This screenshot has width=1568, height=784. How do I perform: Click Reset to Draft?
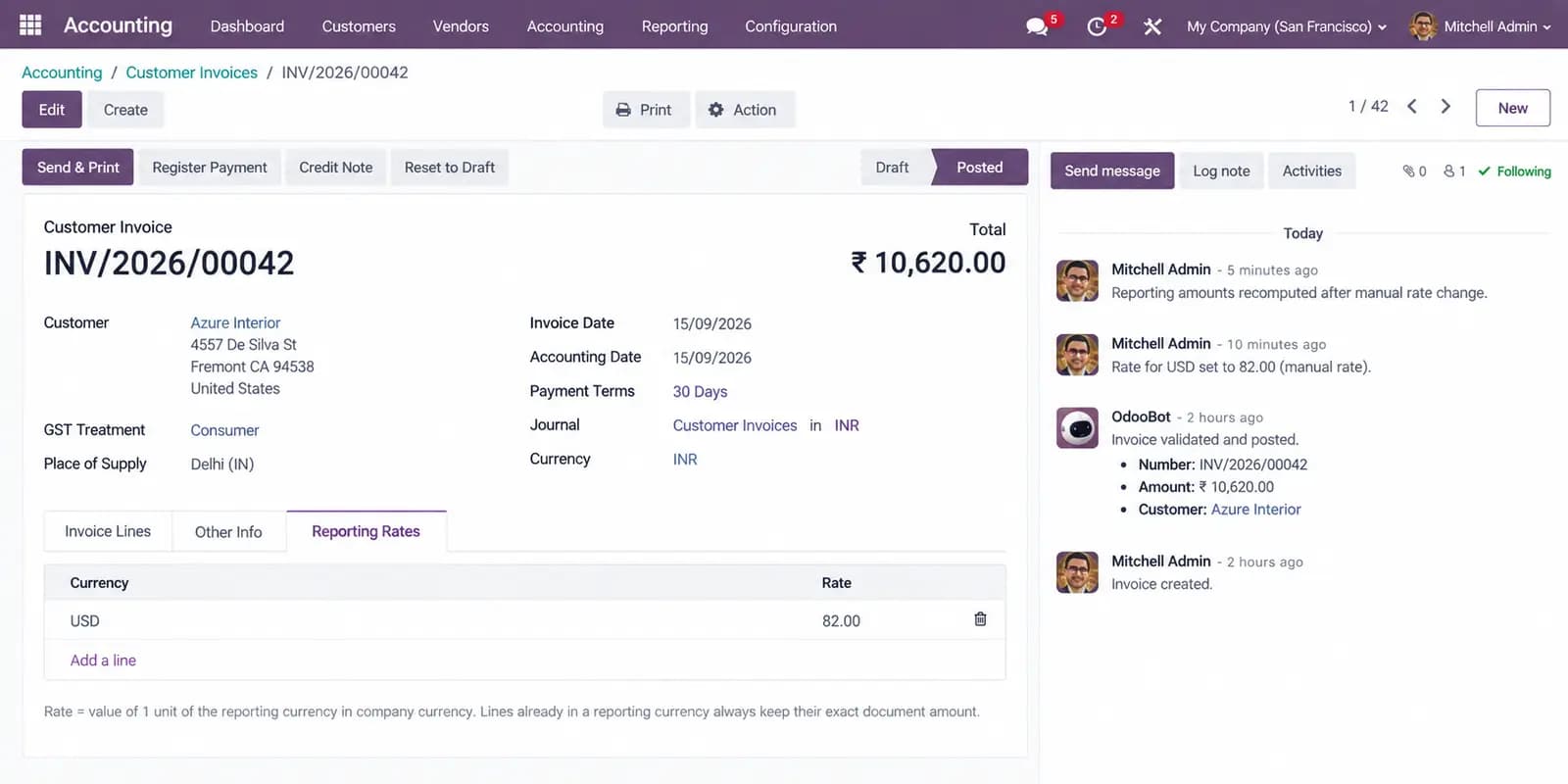(450, 168)
